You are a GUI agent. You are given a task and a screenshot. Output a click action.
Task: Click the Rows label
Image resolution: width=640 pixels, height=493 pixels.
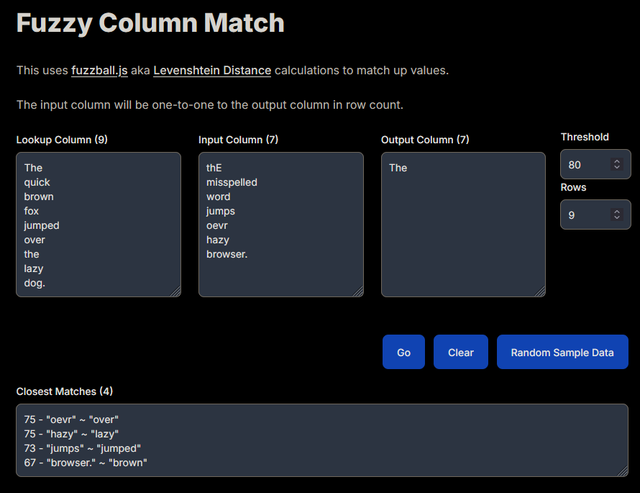click(x=573, y=187)
